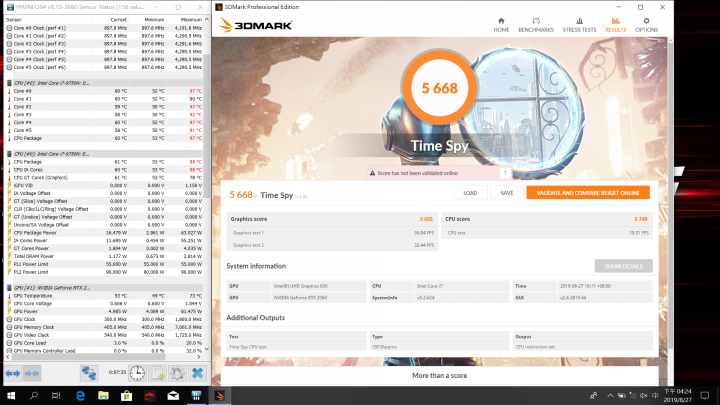The image size is (720, 405).
Task: Click the SHOW DETAILS button
Action: (623, 266)
